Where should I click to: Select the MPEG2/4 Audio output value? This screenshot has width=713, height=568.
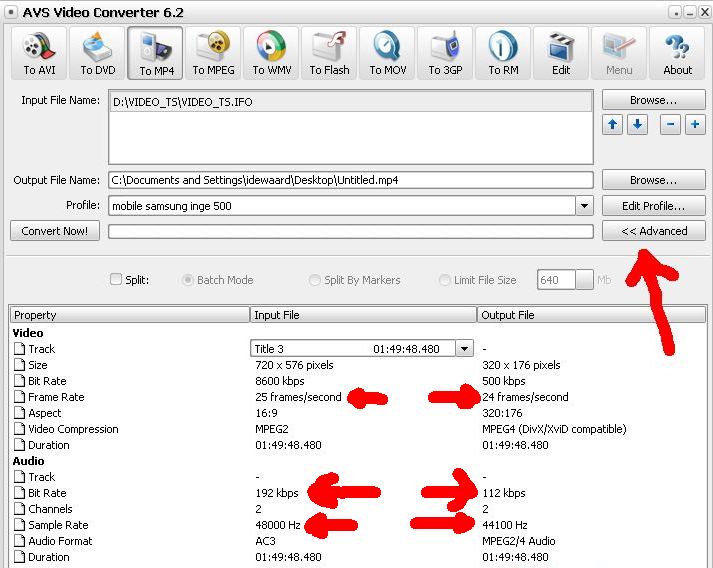point(518,541)
